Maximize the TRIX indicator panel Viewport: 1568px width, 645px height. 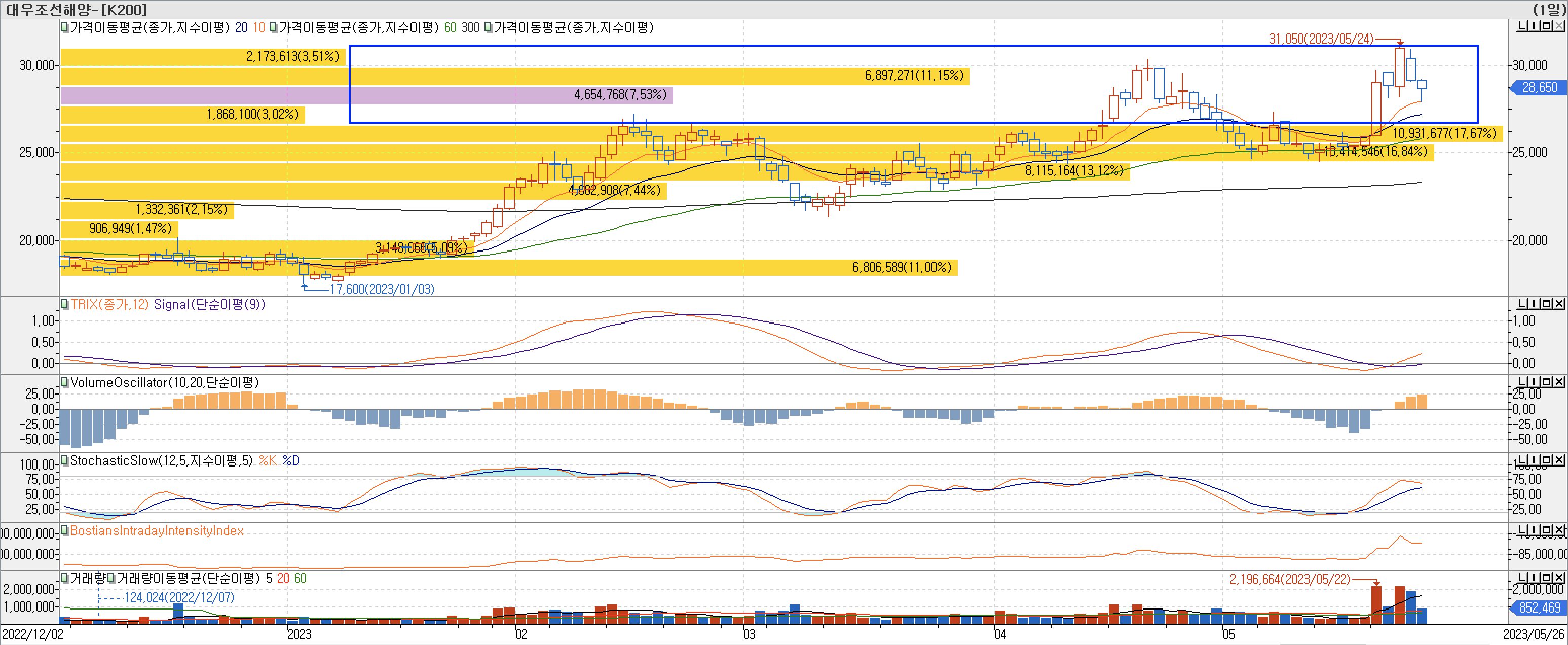(1547, 304)
